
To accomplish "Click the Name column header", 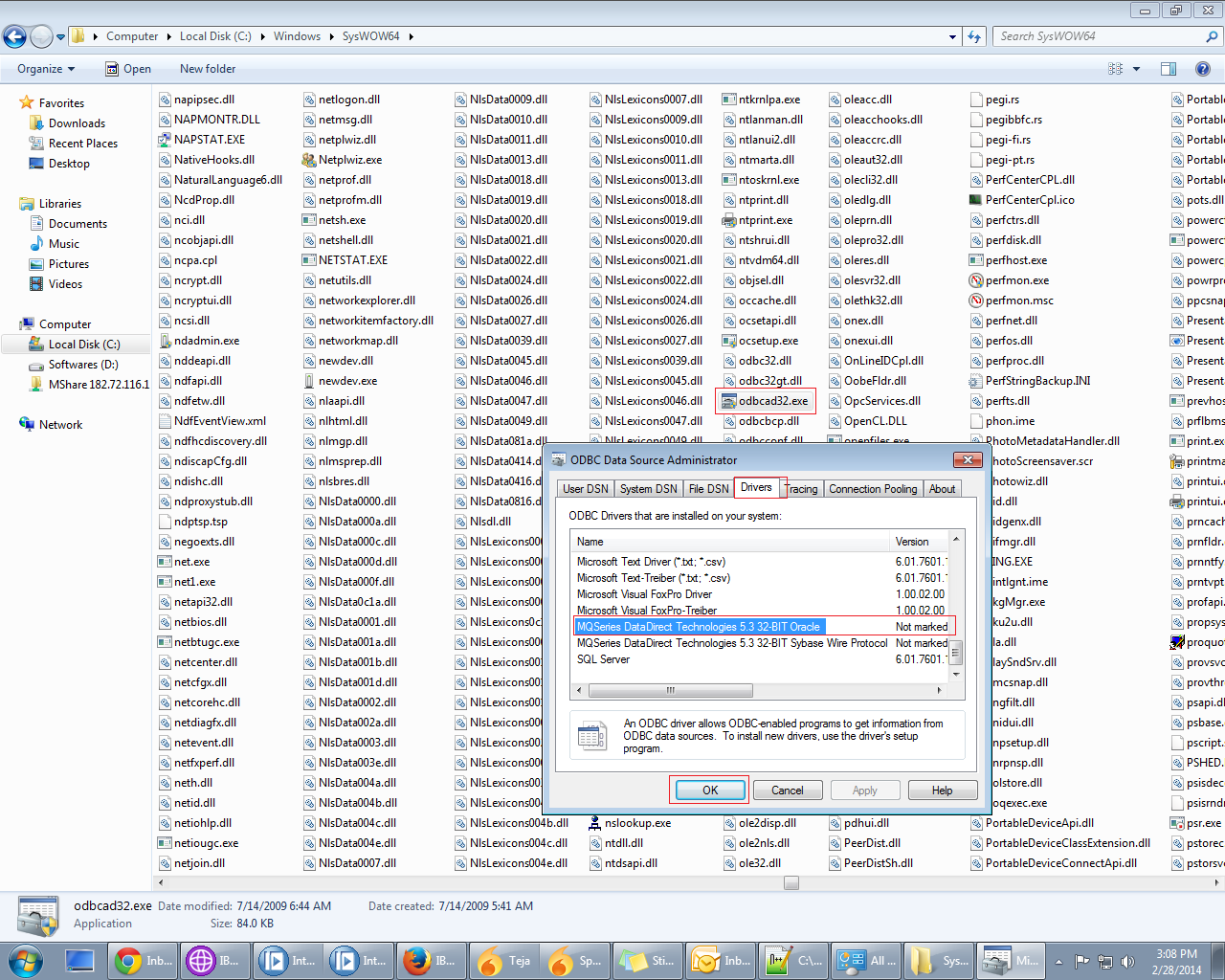I will coord(730,542).
